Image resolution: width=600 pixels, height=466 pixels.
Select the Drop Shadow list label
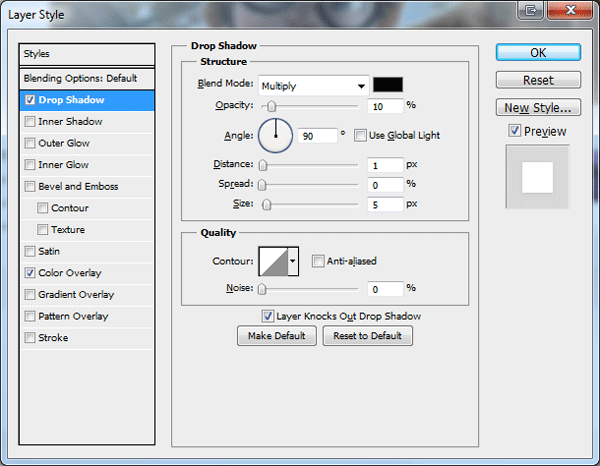point(71,100)
